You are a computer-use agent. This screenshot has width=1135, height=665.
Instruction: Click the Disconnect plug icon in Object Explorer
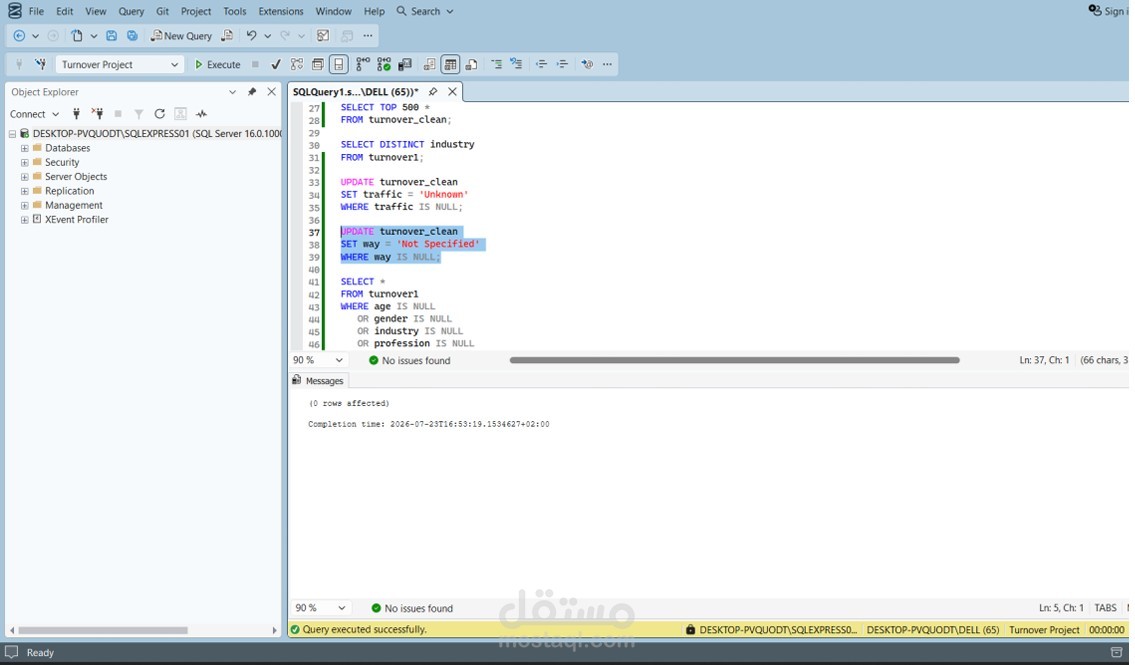(x=97, y=114)
